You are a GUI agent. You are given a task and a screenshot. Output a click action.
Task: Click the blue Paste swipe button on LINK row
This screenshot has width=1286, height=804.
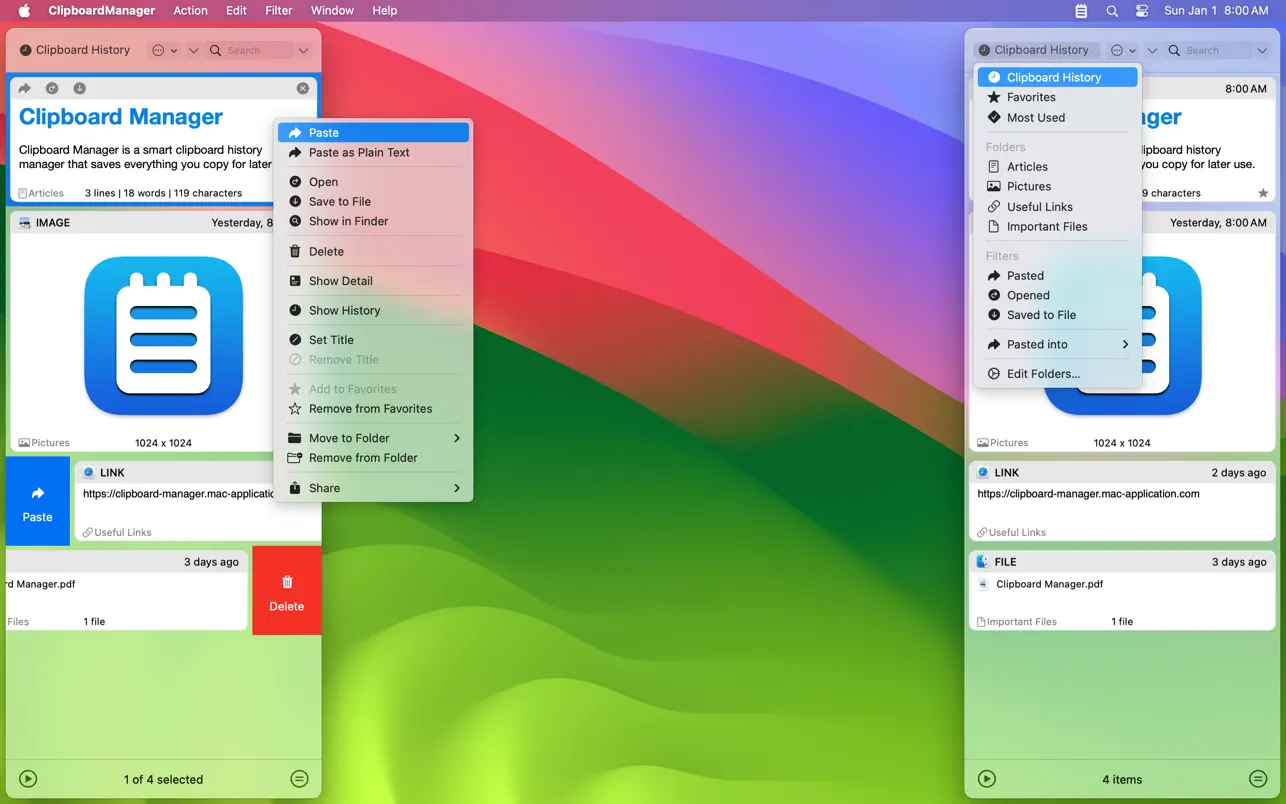[x=38, y=501]
